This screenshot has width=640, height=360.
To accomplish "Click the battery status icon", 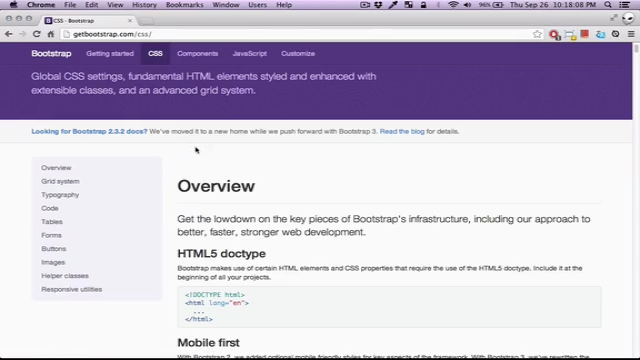I will coord(498,5).
